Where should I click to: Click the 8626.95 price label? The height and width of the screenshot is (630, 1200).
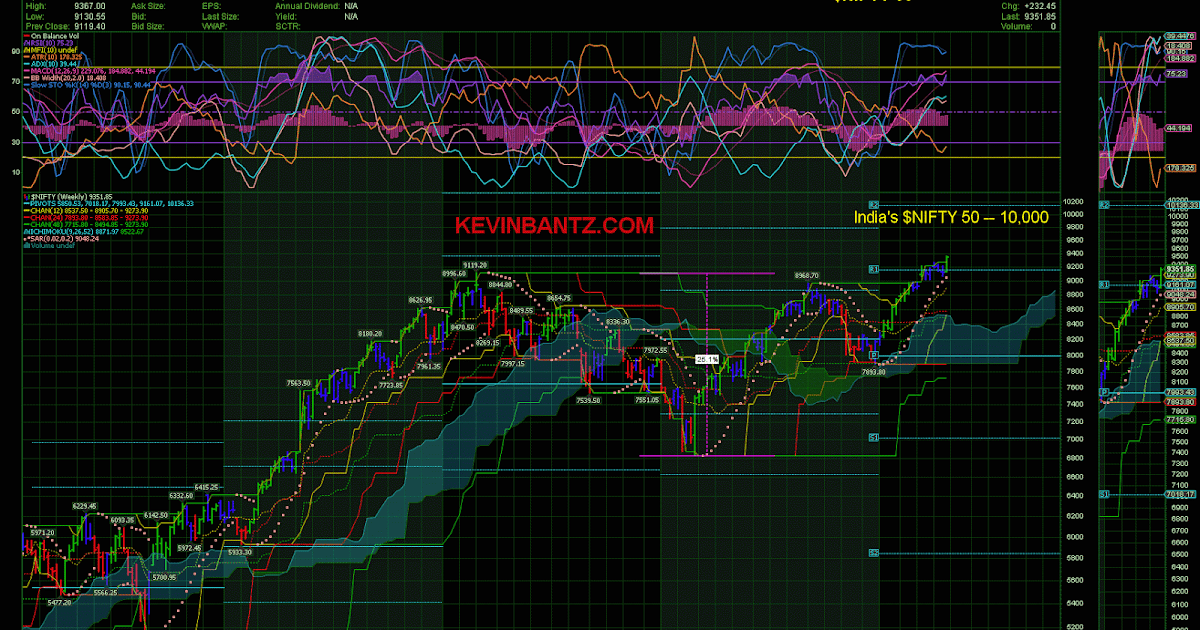tap(420, 300)
